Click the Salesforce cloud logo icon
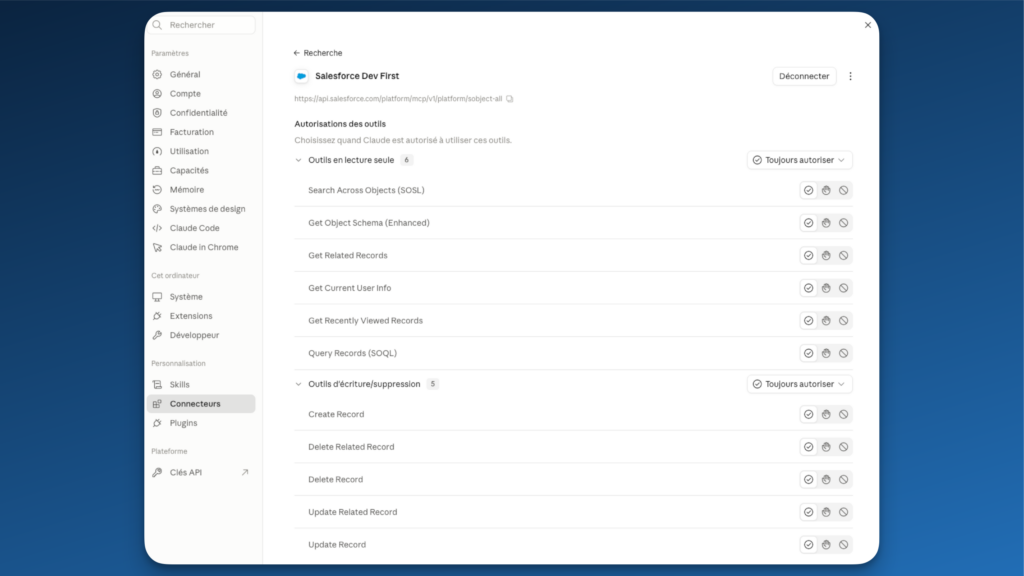 (301, 76)
